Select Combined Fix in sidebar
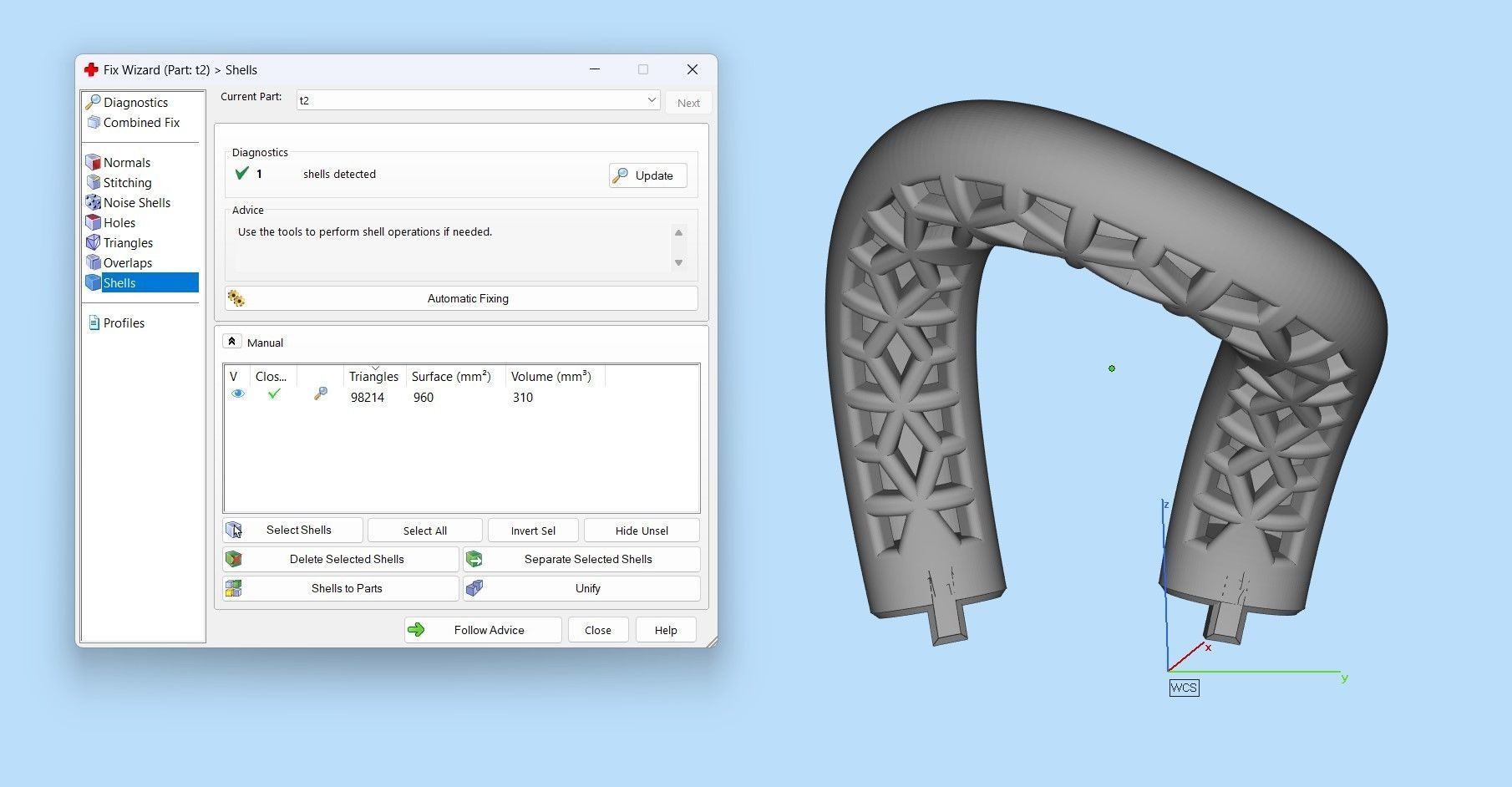Screen dimensions: 1512x787 [141, 123]
